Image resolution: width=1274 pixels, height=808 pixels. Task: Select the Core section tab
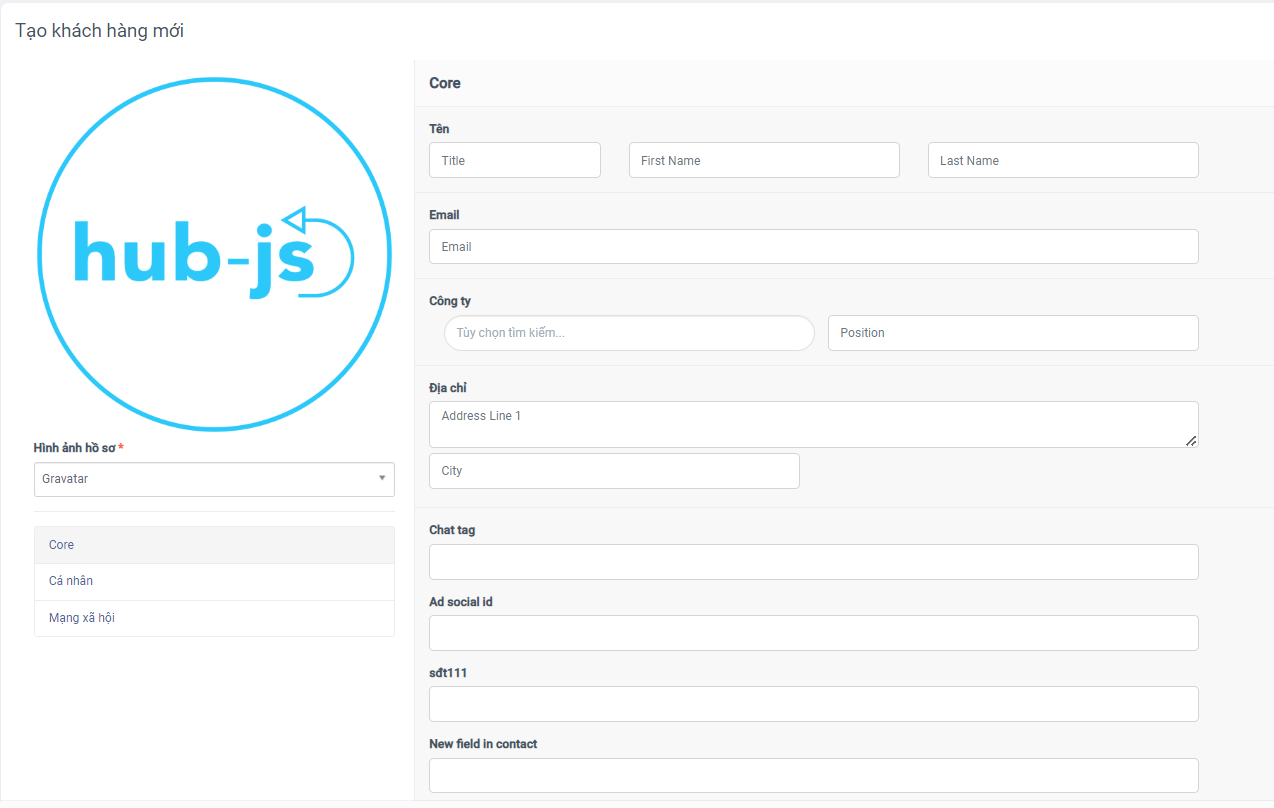(x=214, y=545)
